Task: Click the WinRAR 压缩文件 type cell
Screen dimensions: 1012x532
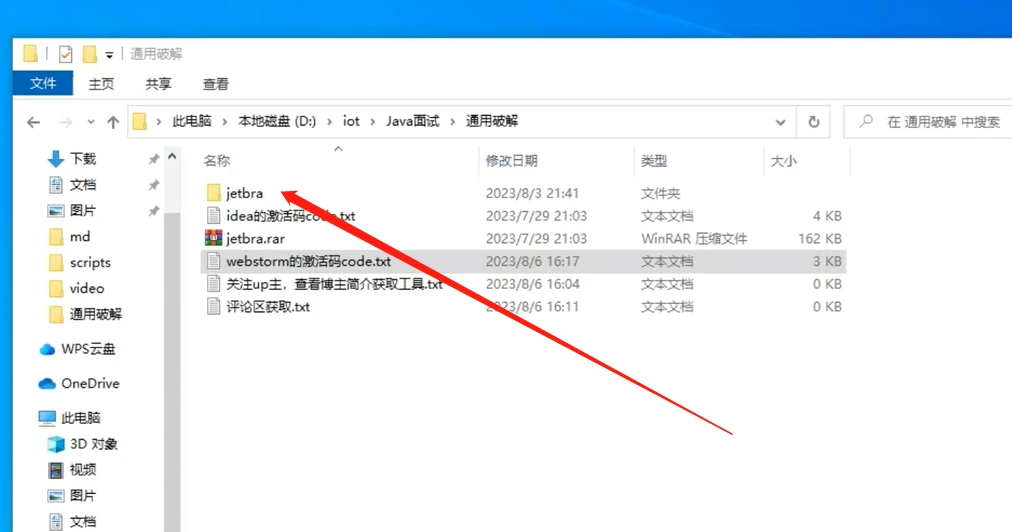Action: tap(694, 239)
